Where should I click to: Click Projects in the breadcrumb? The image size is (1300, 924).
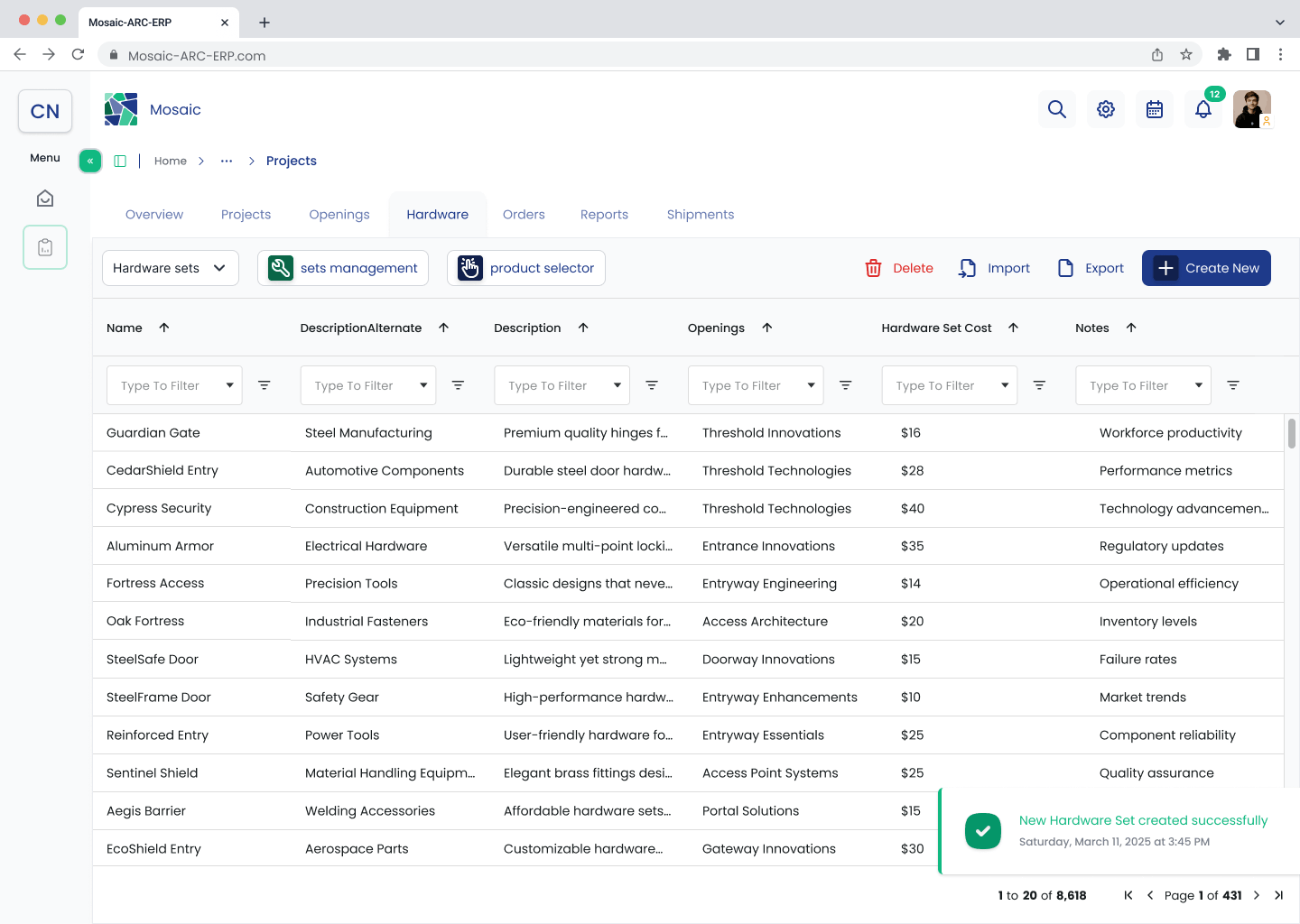click(x=292, y=161)
